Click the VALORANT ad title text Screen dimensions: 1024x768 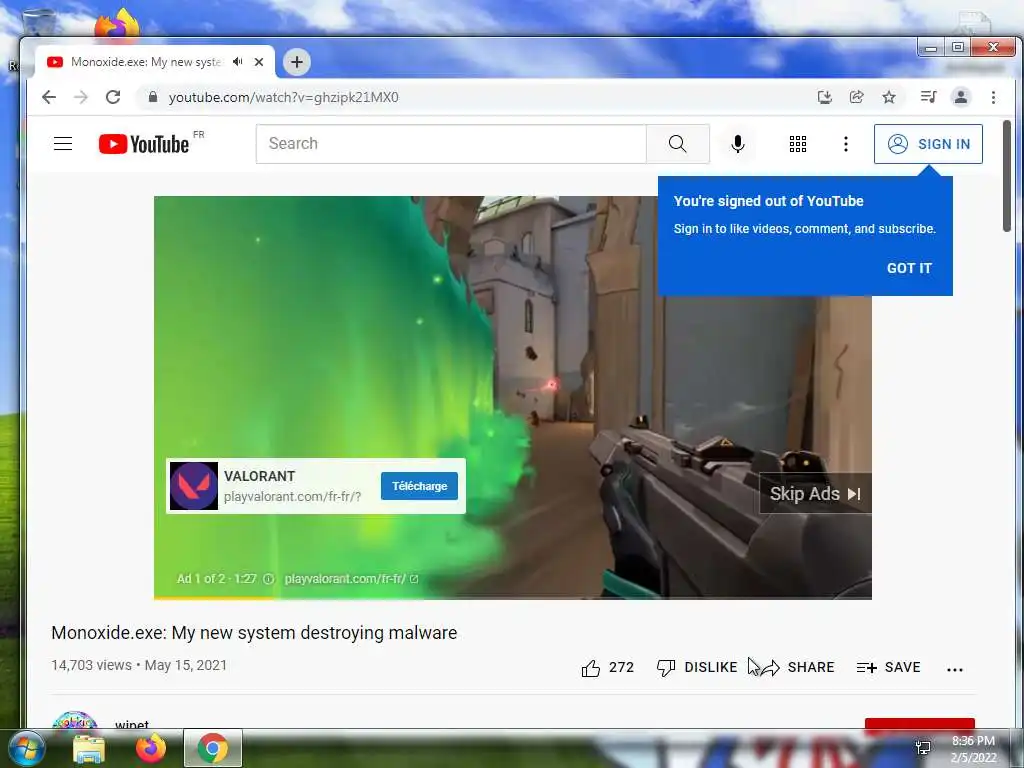[x=259, y=476]
